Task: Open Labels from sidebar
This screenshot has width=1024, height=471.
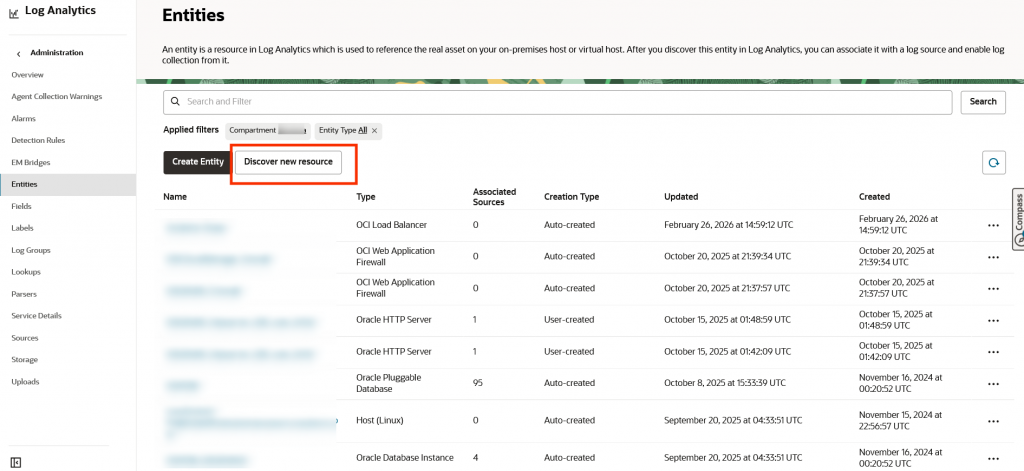Action: click(x=22, y=228)
